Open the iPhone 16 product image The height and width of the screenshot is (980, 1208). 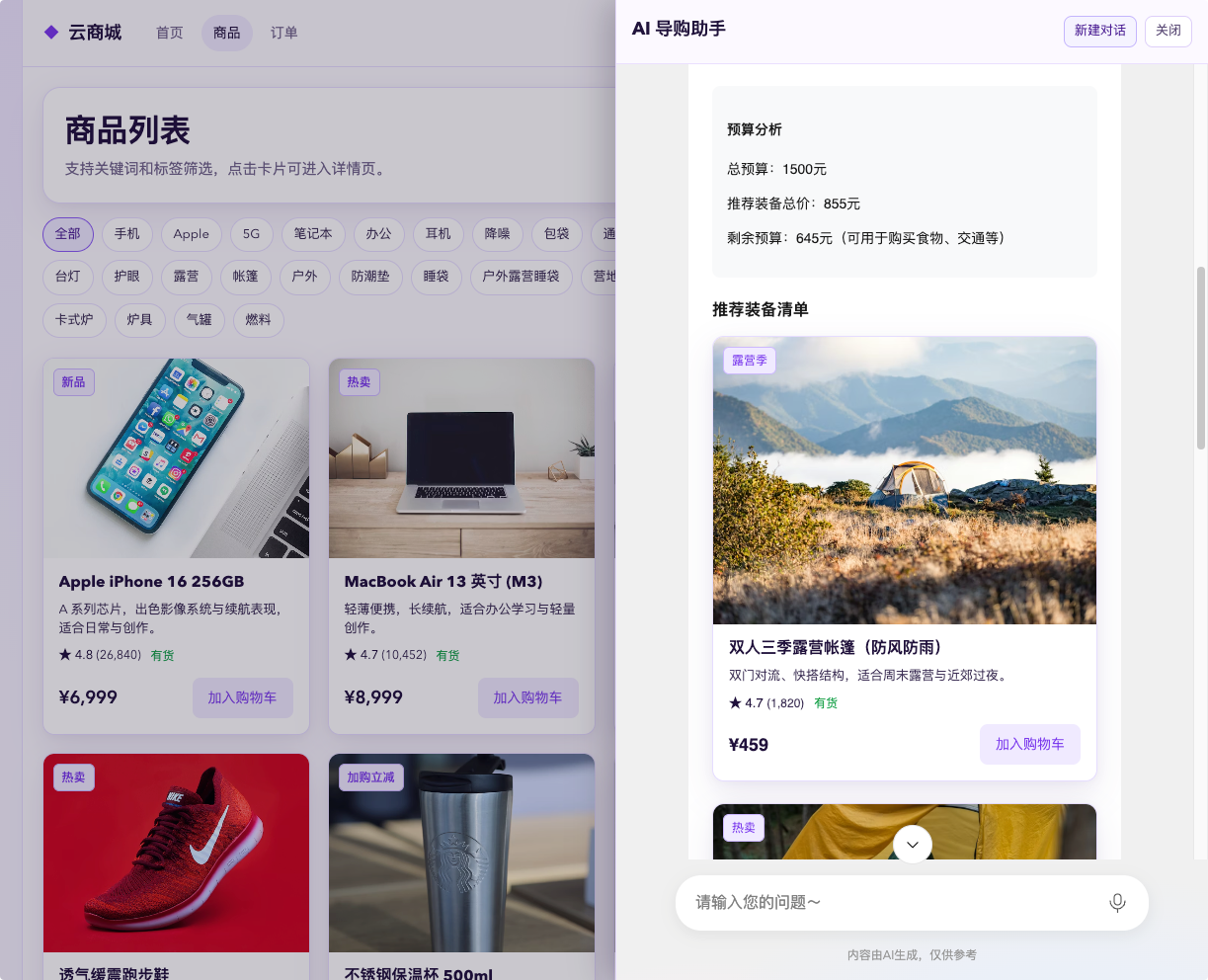(176, 458)
